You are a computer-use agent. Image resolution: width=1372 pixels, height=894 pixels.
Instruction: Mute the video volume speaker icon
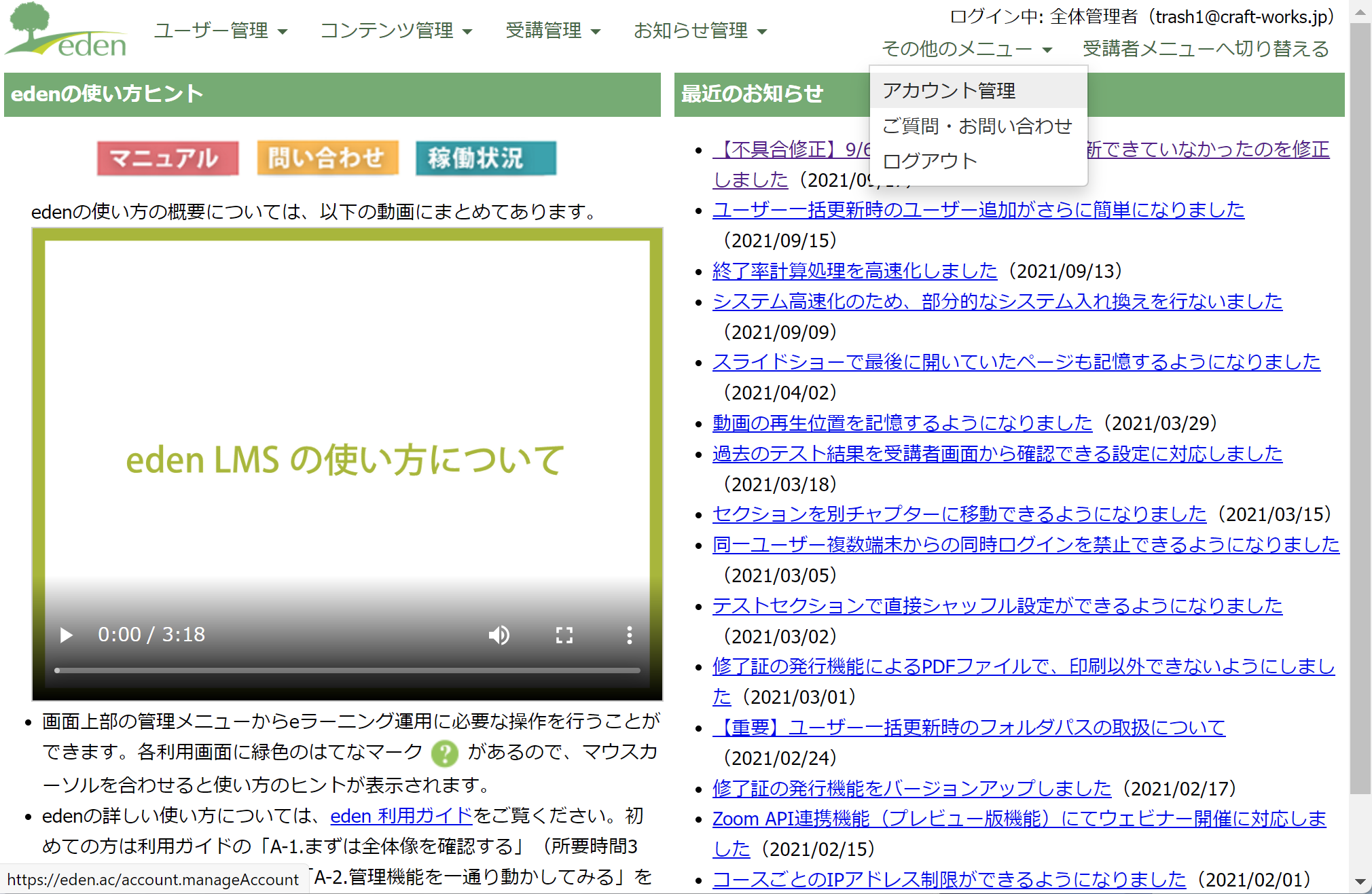coord(499,635)
